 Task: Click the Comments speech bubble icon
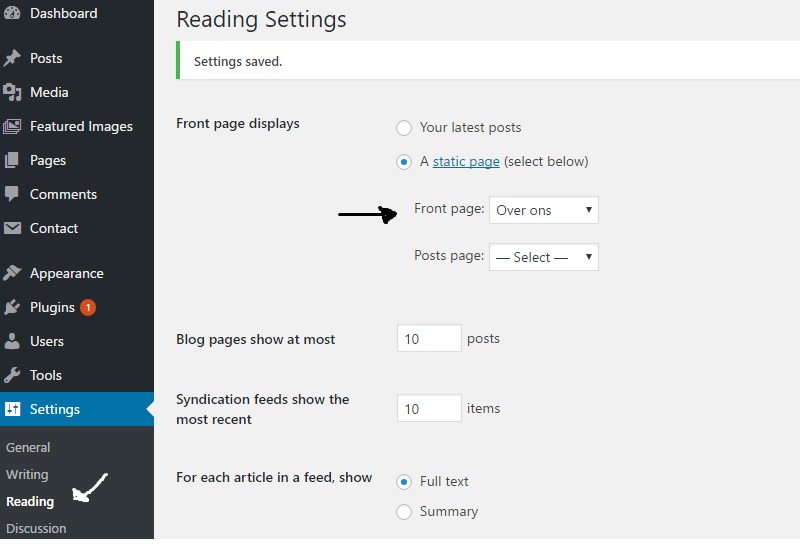[x=13, y=194]
